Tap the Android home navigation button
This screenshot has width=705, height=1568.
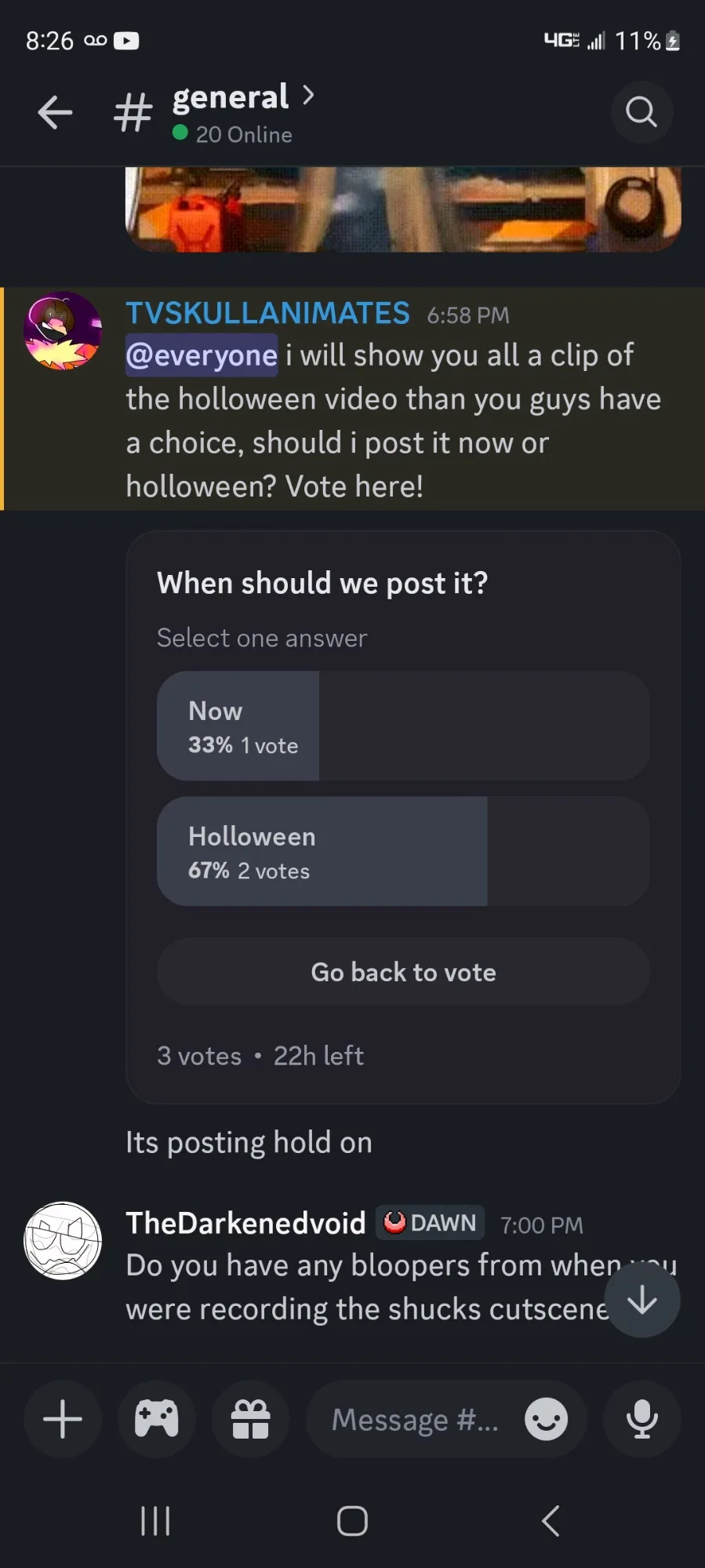coord(352,1521)
